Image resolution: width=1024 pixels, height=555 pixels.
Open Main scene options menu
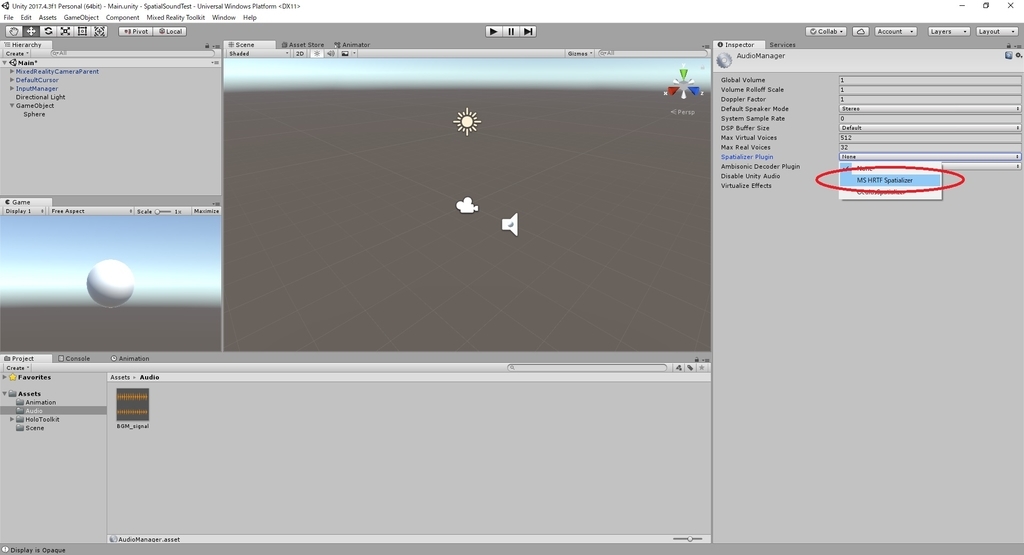(x=215, y=63)
